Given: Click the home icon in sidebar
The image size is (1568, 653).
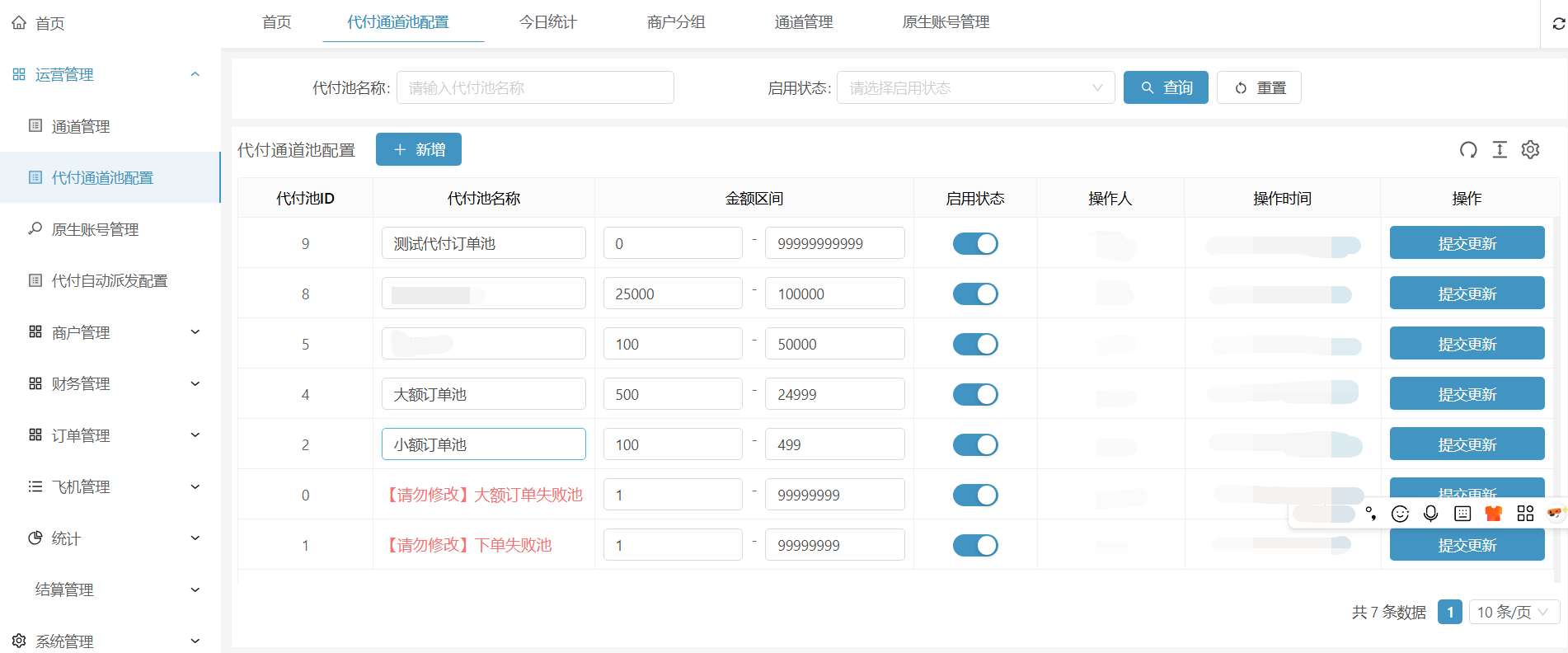Looking at the screenshot, I should [19, 23].
